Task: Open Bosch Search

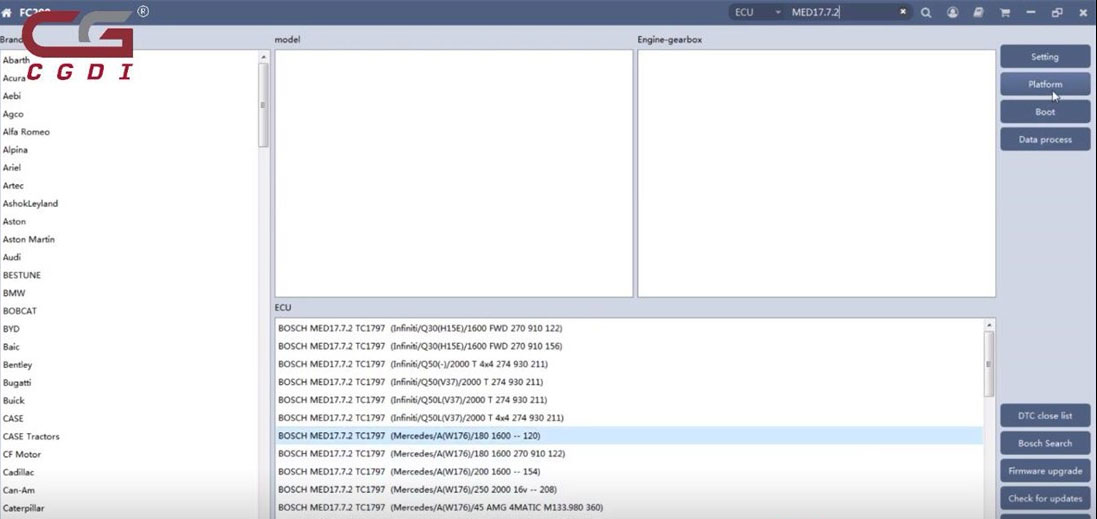Action: (x=1045, y=443)
